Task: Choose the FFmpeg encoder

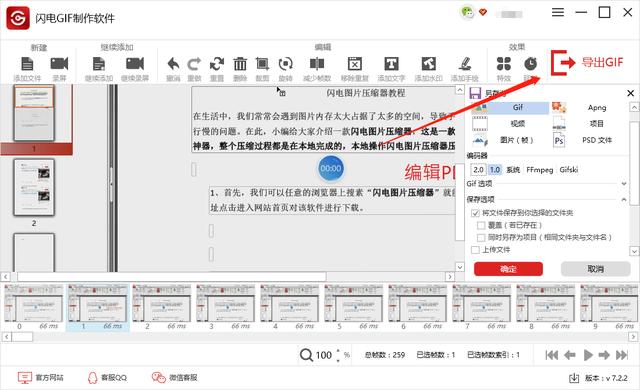Action: coord(540,170)
